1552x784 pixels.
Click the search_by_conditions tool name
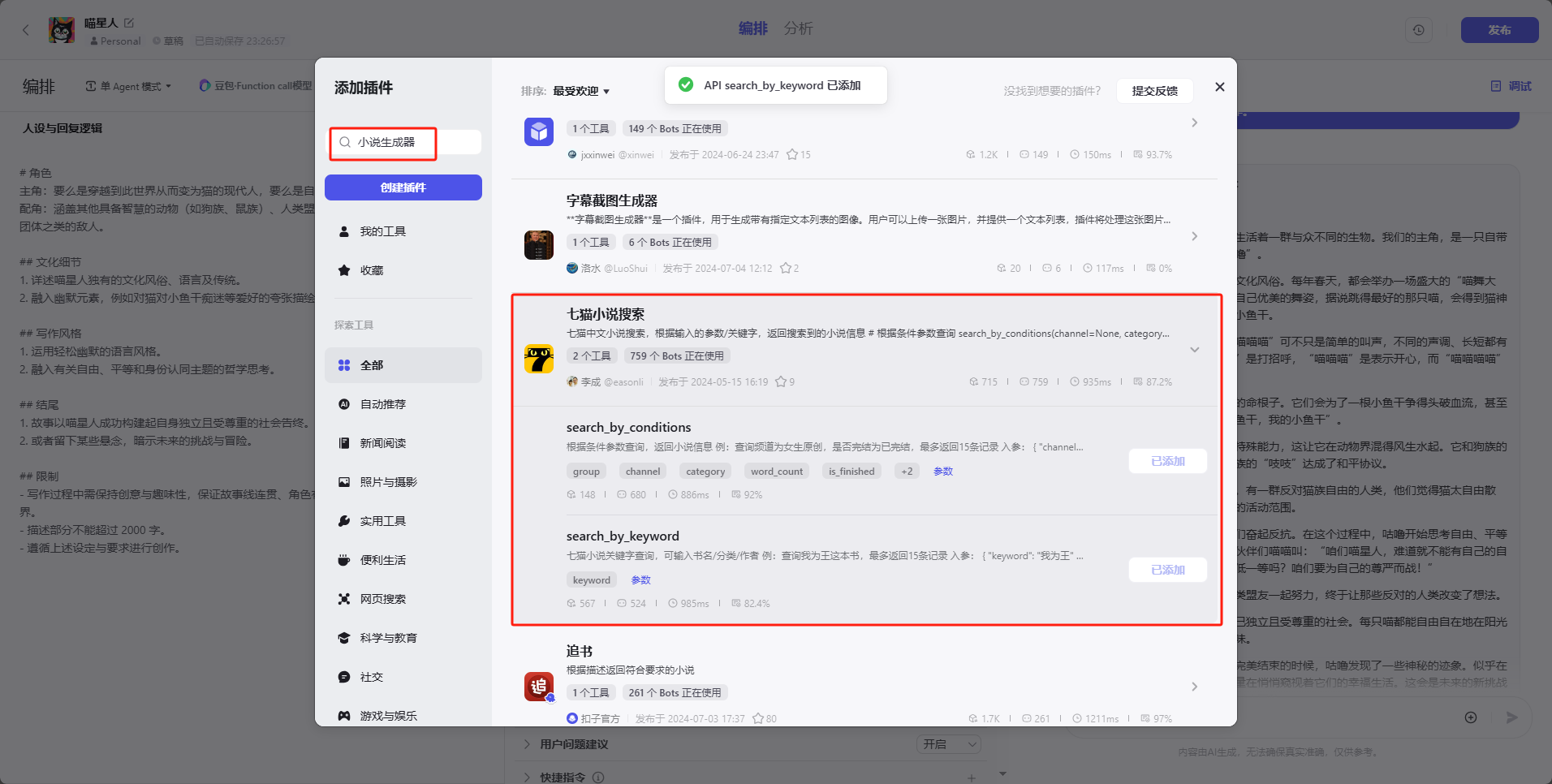pos(629,428)
